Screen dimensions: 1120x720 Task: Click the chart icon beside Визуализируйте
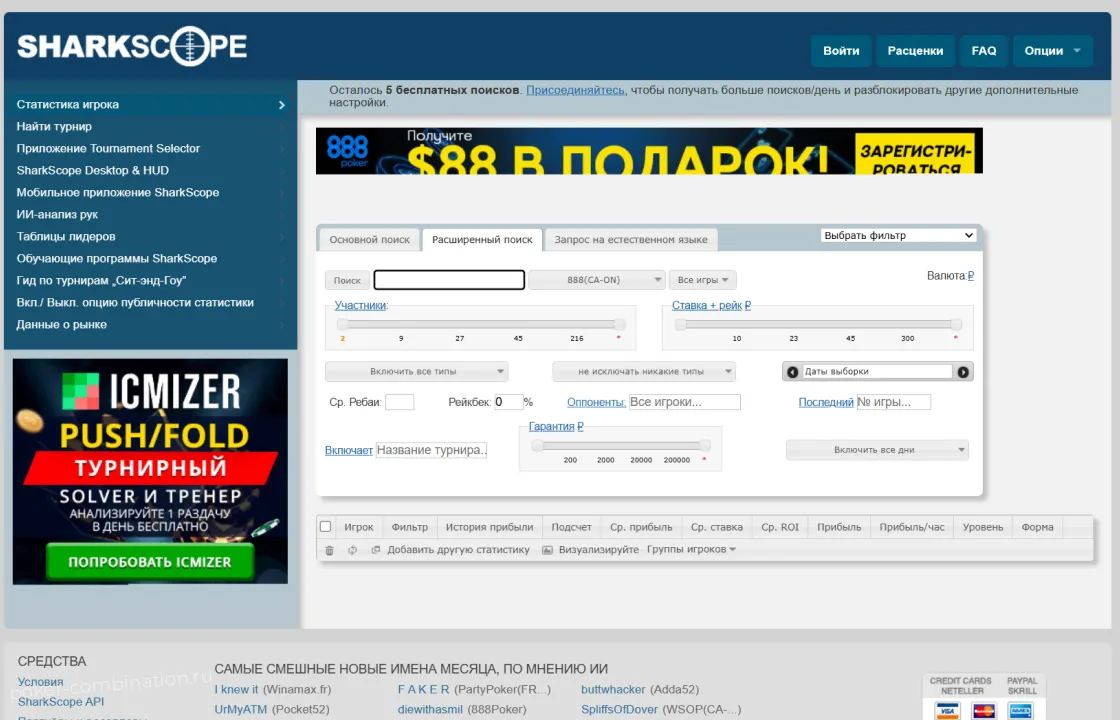coord(546,550)
